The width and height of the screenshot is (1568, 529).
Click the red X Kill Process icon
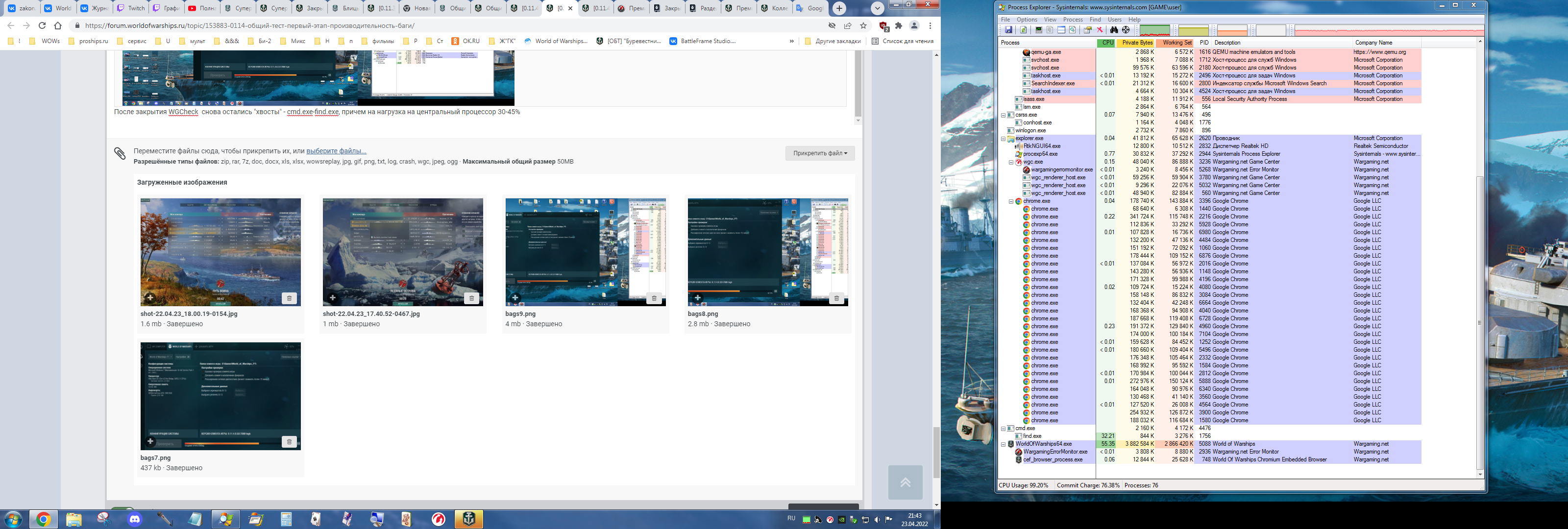(1100, 30)
